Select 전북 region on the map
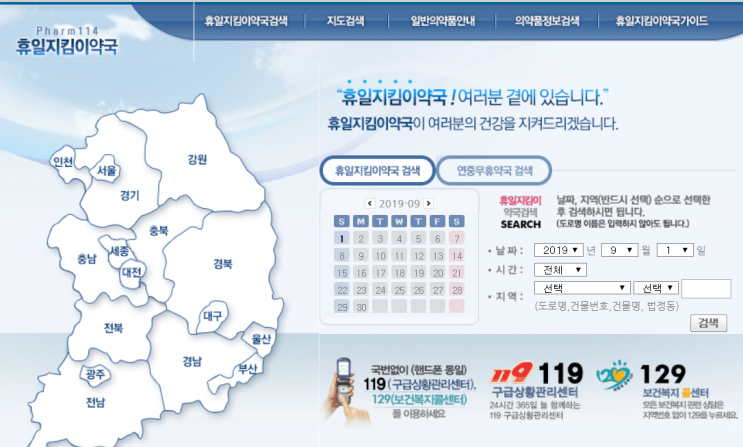The width and height of the screenshot is (743, 447). 113,328
